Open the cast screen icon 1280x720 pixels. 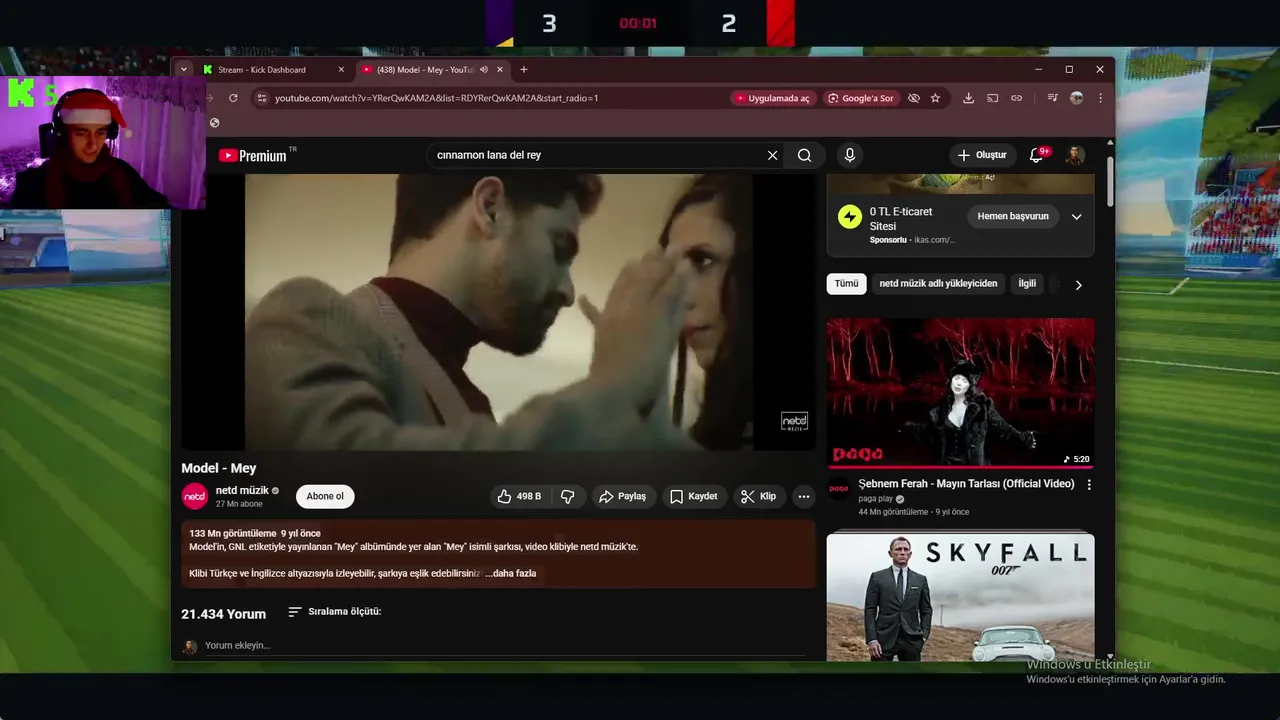click(993, 98)
